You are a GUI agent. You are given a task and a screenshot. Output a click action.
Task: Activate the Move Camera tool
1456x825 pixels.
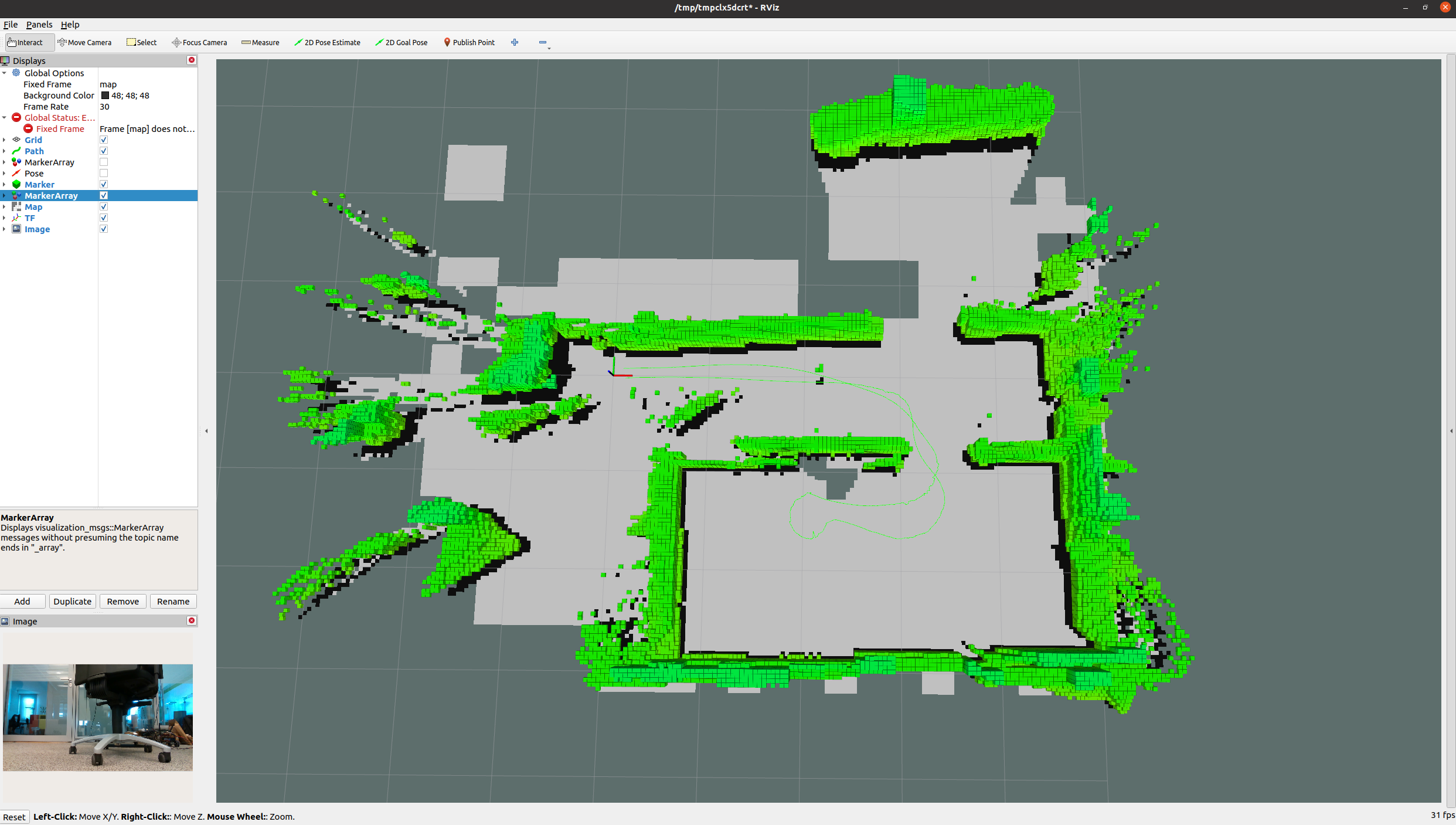coord(85,42)
